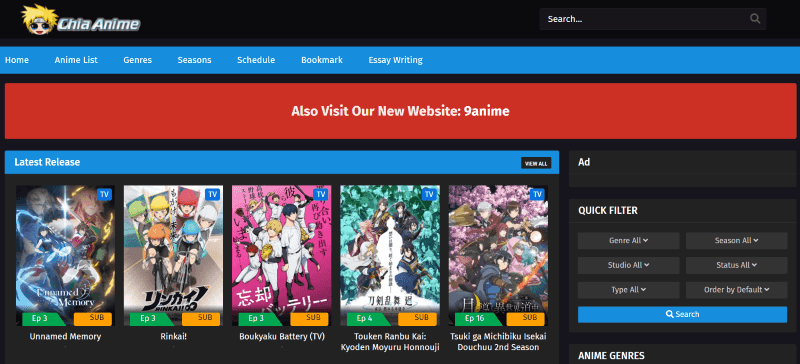Image resolution: width=800 pixels, height=364 pixels.
Task: Open the Type All dropdown
Action: pos(629,289)
